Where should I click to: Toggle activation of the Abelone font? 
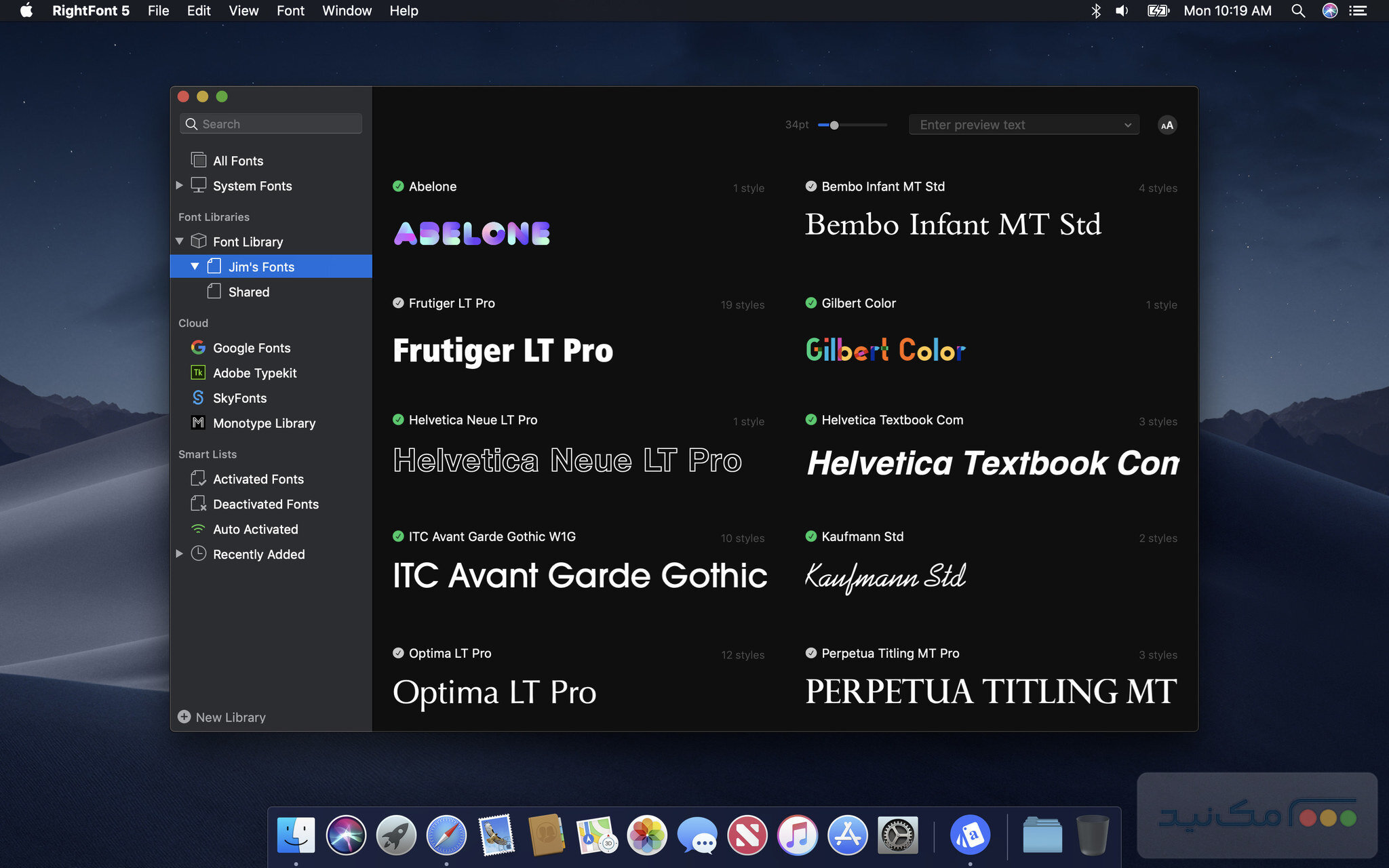pos(397,186)
